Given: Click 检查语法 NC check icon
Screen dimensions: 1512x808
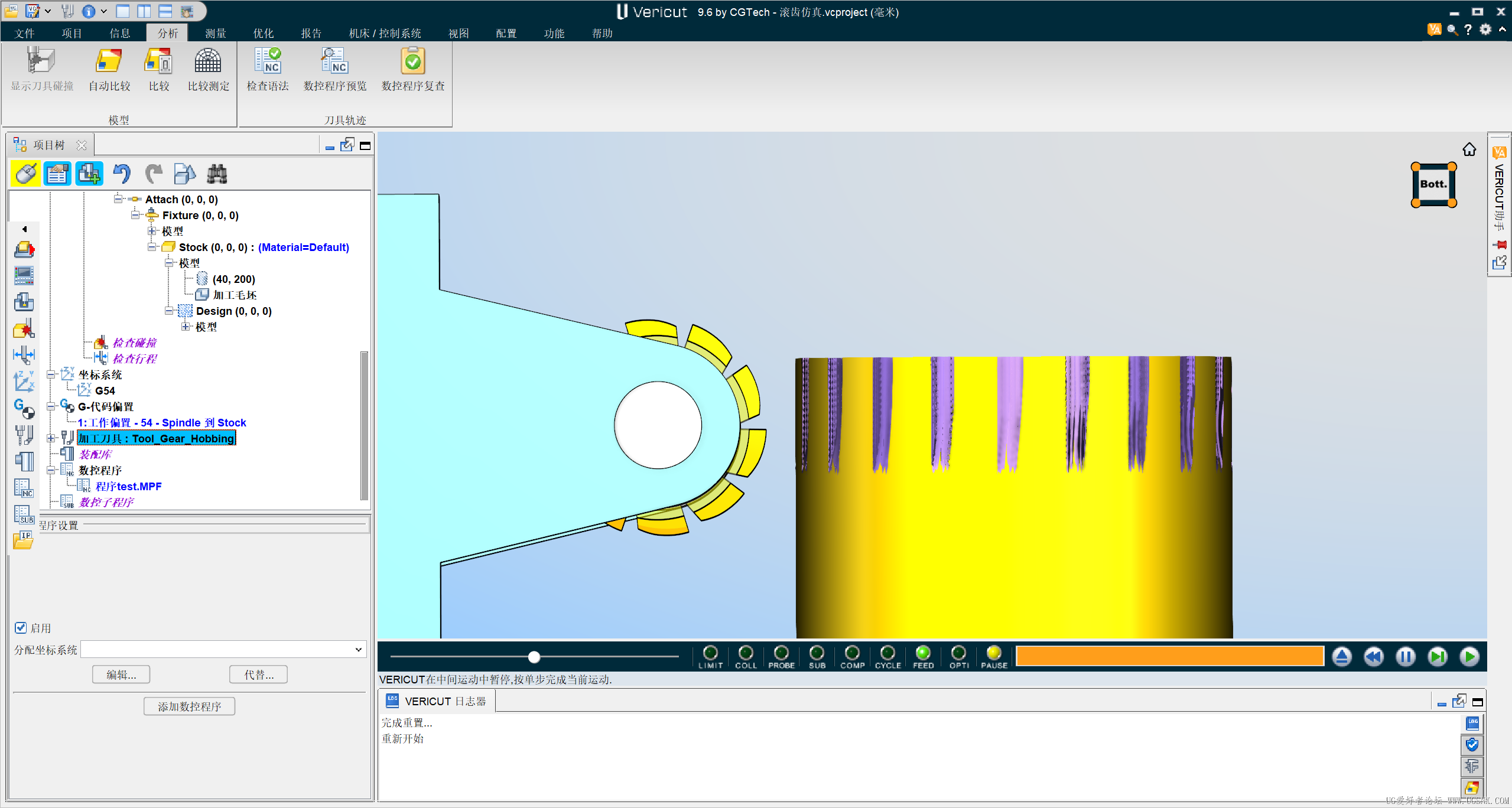Looking at the screenshot, I should [268, 70].
